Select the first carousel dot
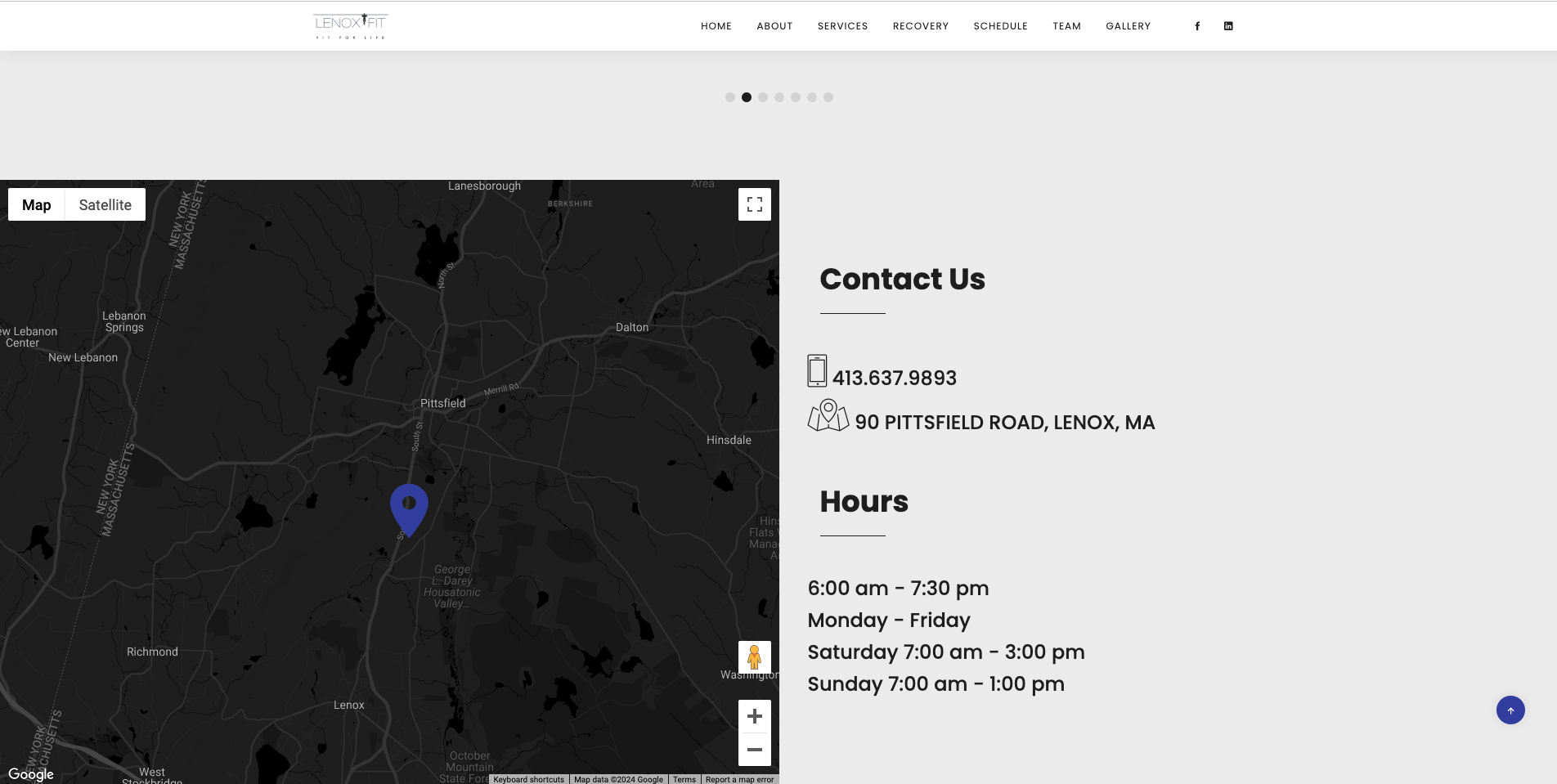Screen dimensions: 1557x784 [x=730, y=97]
